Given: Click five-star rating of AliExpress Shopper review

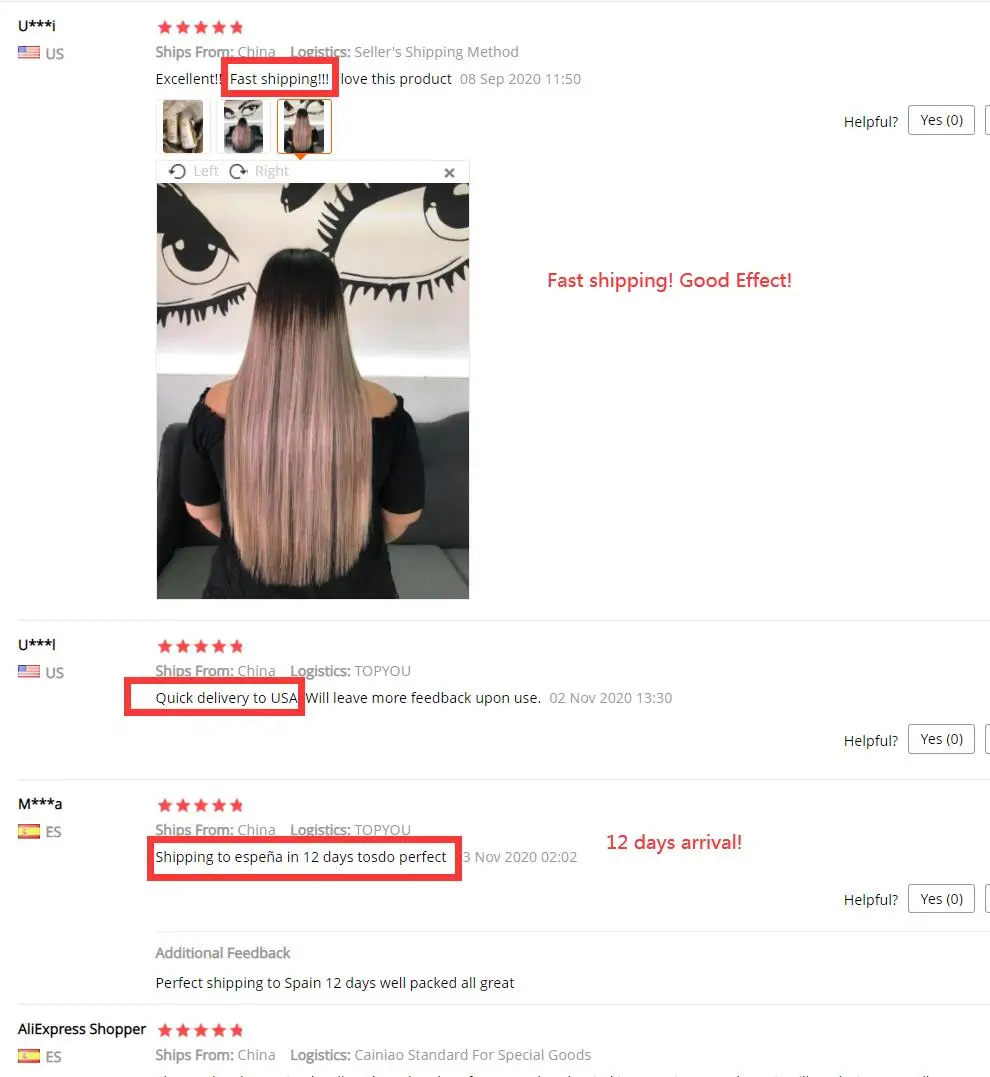Looking at the screenshot, I should click(x=200, y=1030).
